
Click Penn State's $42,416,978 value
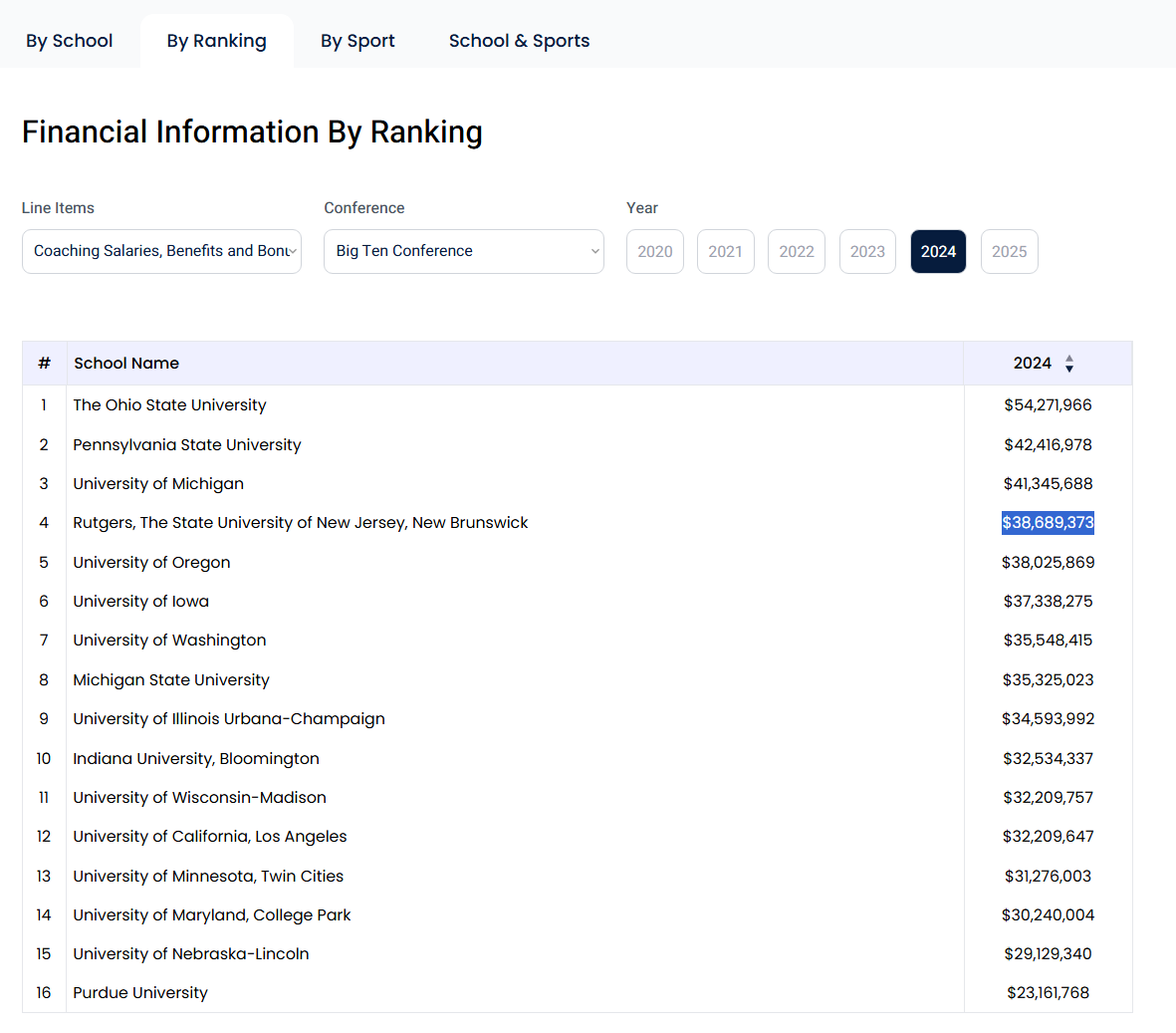[1048, 445]
